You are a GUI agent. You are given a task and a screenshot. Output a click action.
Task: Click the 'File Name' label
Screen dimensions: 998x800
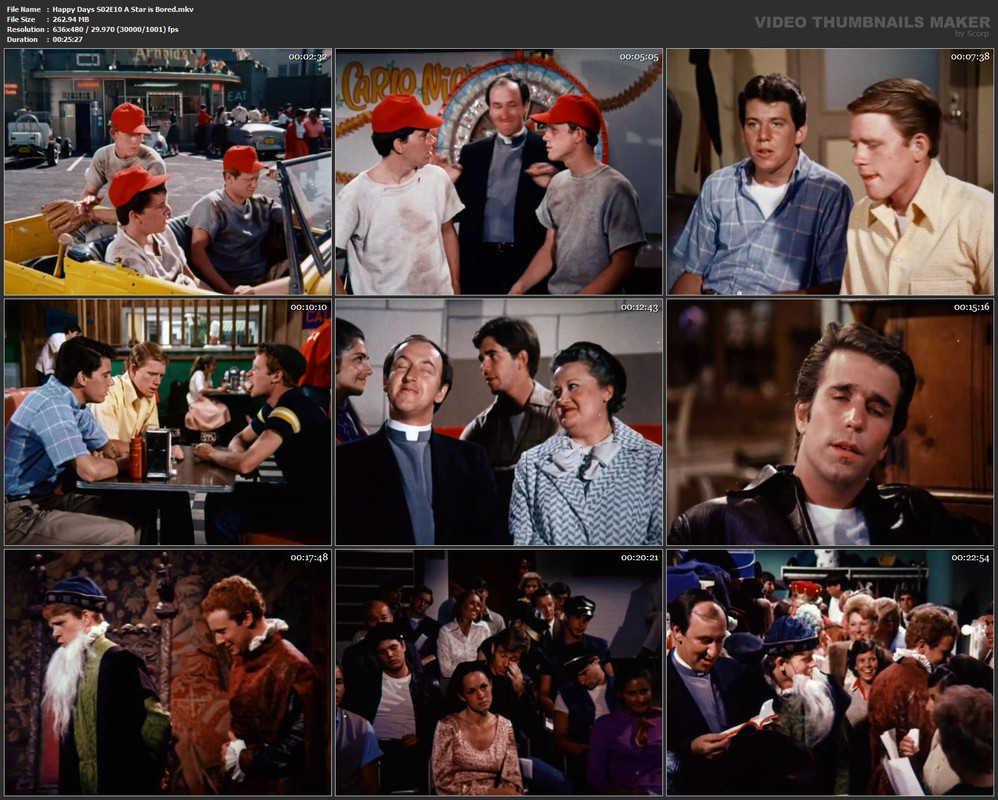pos(24,10)
